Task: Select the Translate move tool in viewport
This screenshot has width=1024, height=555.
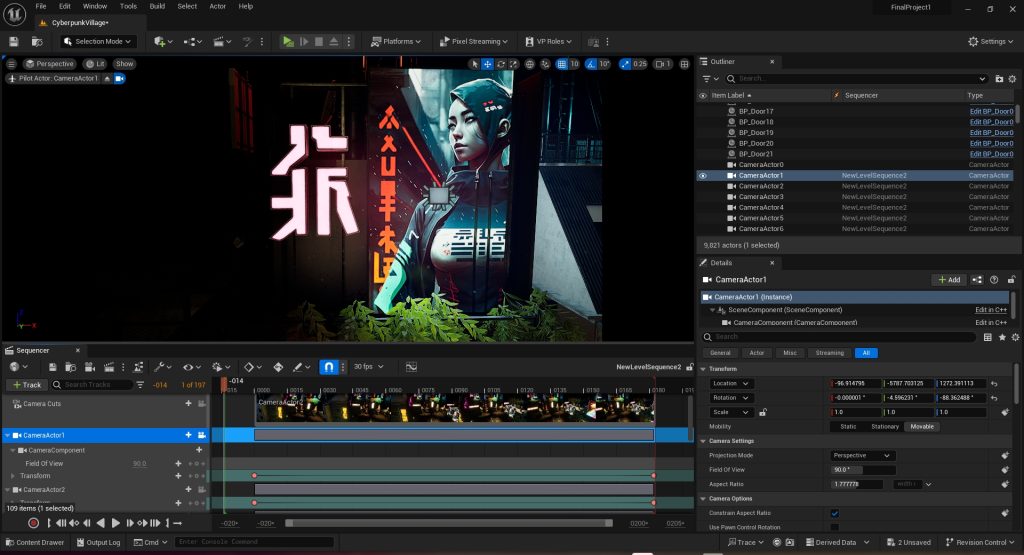Action: (x=487, y=64)
